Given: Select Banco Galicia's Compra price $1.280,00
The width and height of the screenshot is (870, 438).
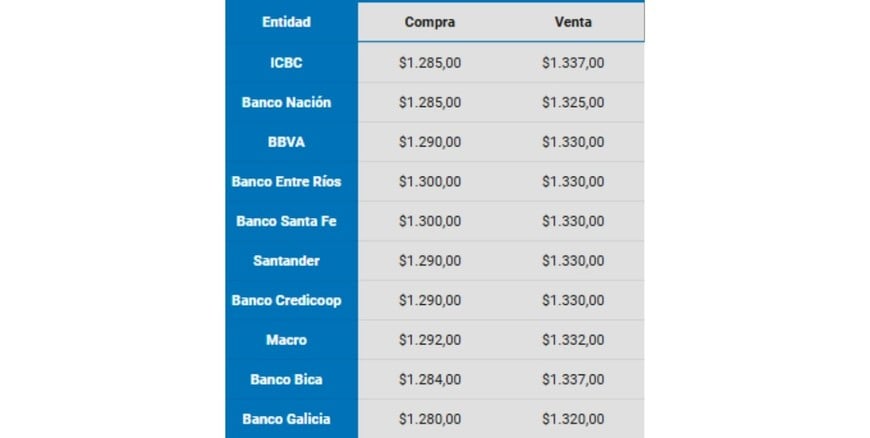Looking at the screenshot, I should click(x=429, y=419).
